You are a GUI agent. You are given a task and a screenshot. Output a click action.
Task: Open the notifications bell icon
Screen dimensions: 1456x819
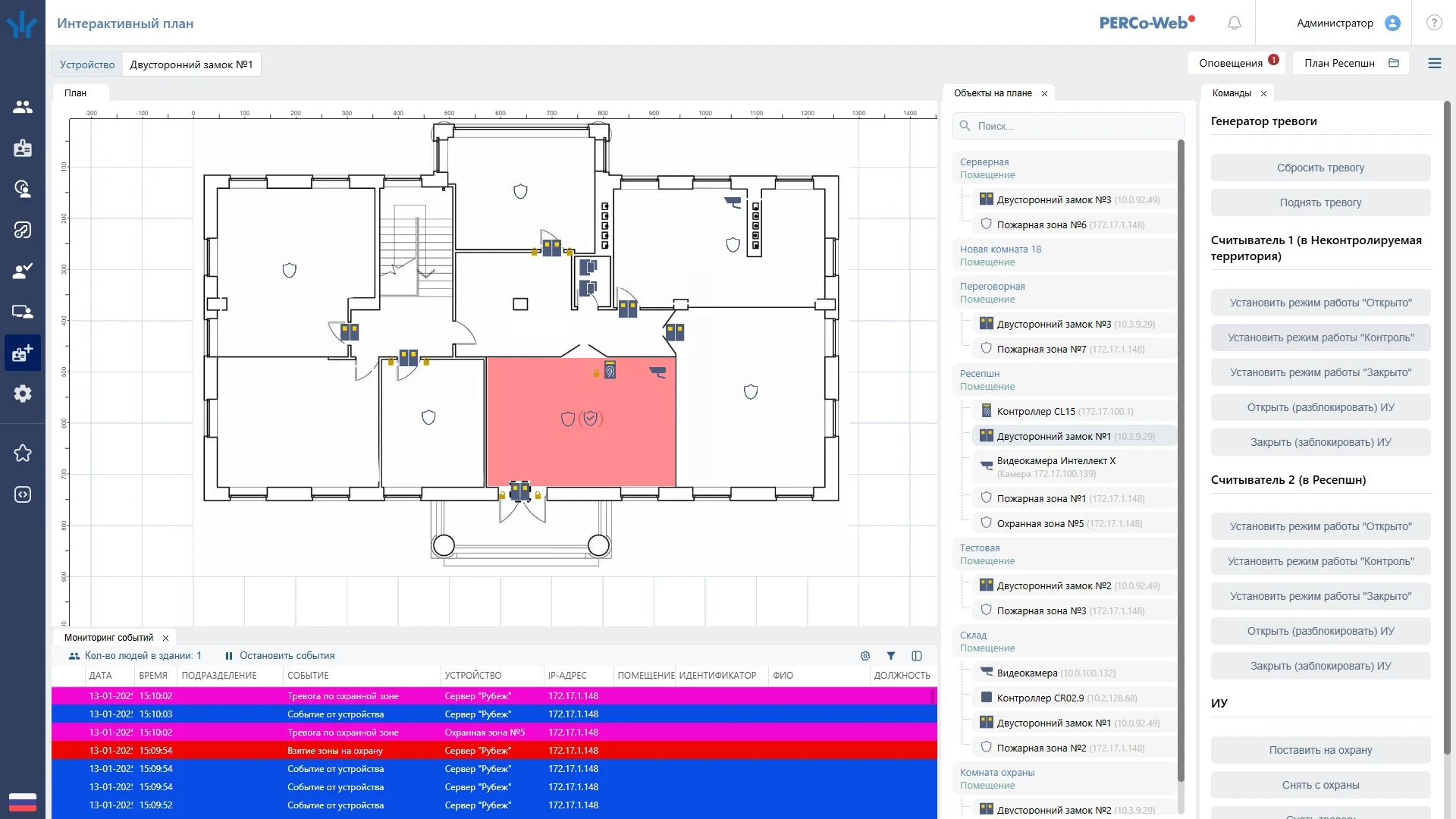tap(1235, 23)
